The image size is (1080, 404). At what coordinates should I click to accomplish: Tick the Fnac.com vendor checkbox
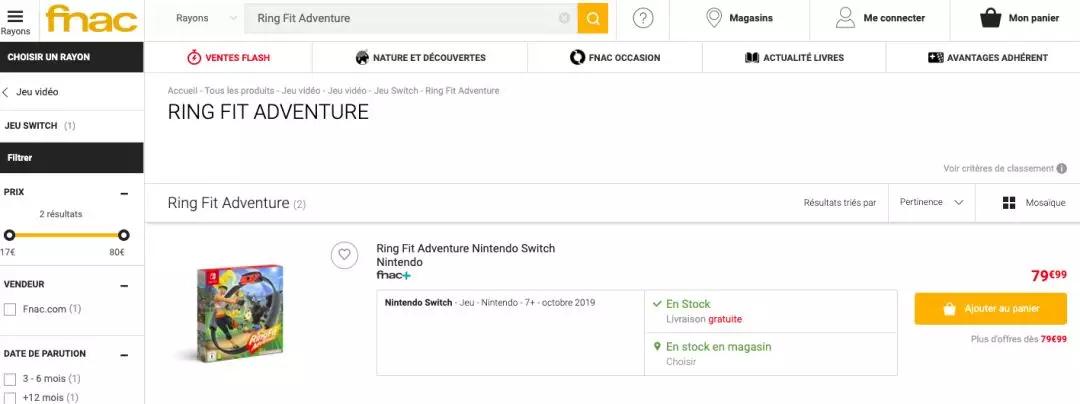pyautogui.click(x=10, y=310)
